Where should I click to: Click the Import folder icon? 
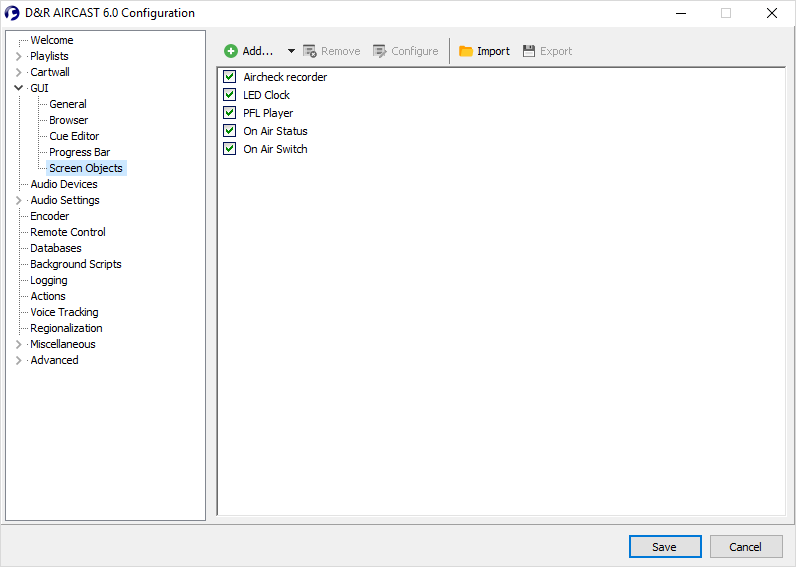pos(466,51)
